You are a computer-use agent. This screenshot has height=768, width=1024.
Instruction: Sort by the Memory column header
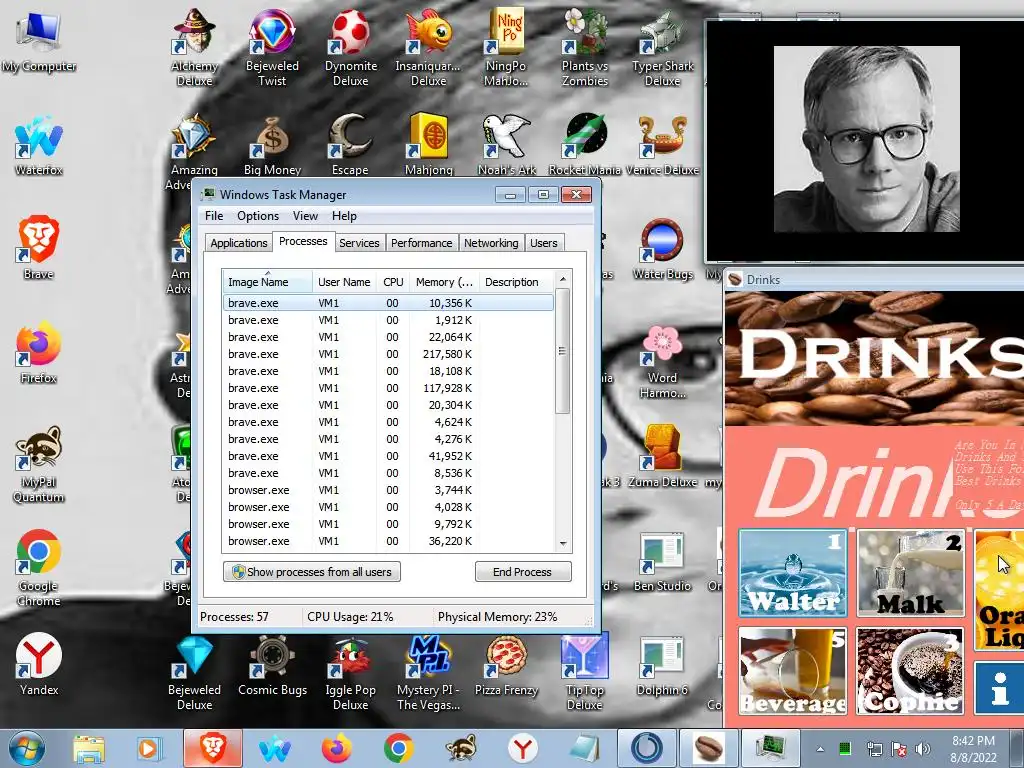(x=443, y=282)
